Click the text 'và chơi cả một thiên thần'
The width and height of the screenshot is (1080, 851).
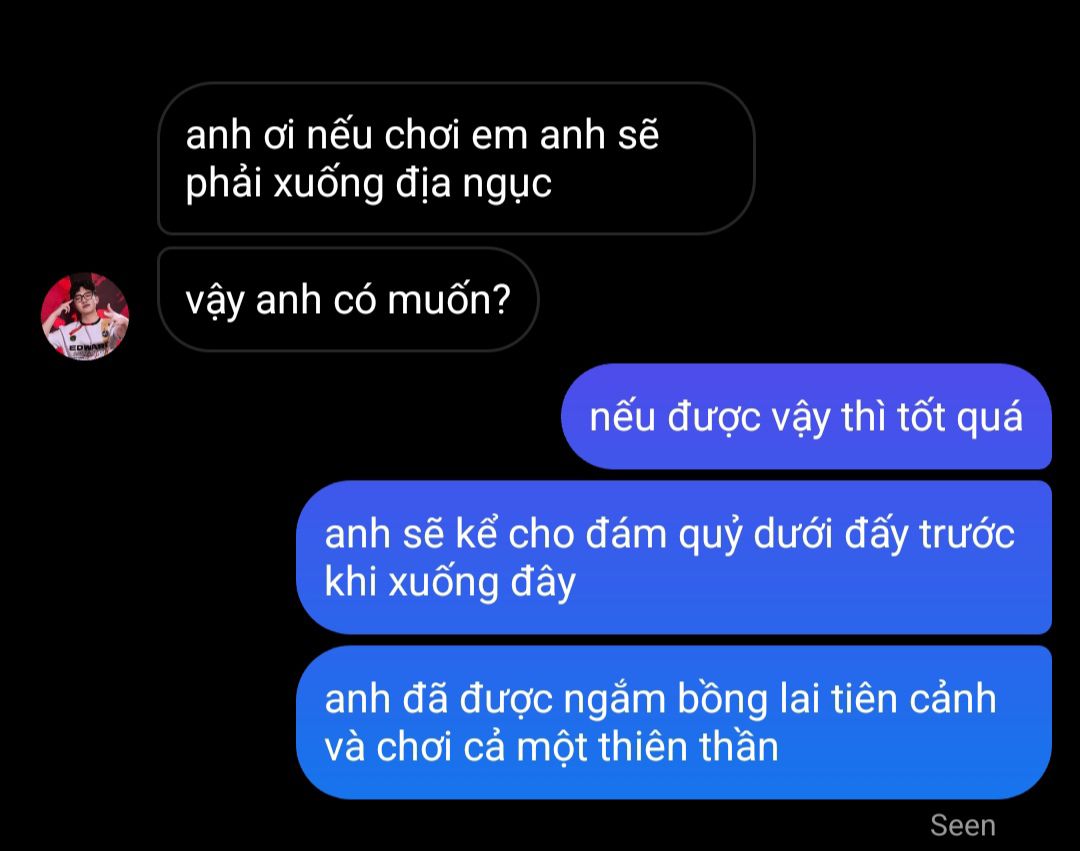(551, 747)
